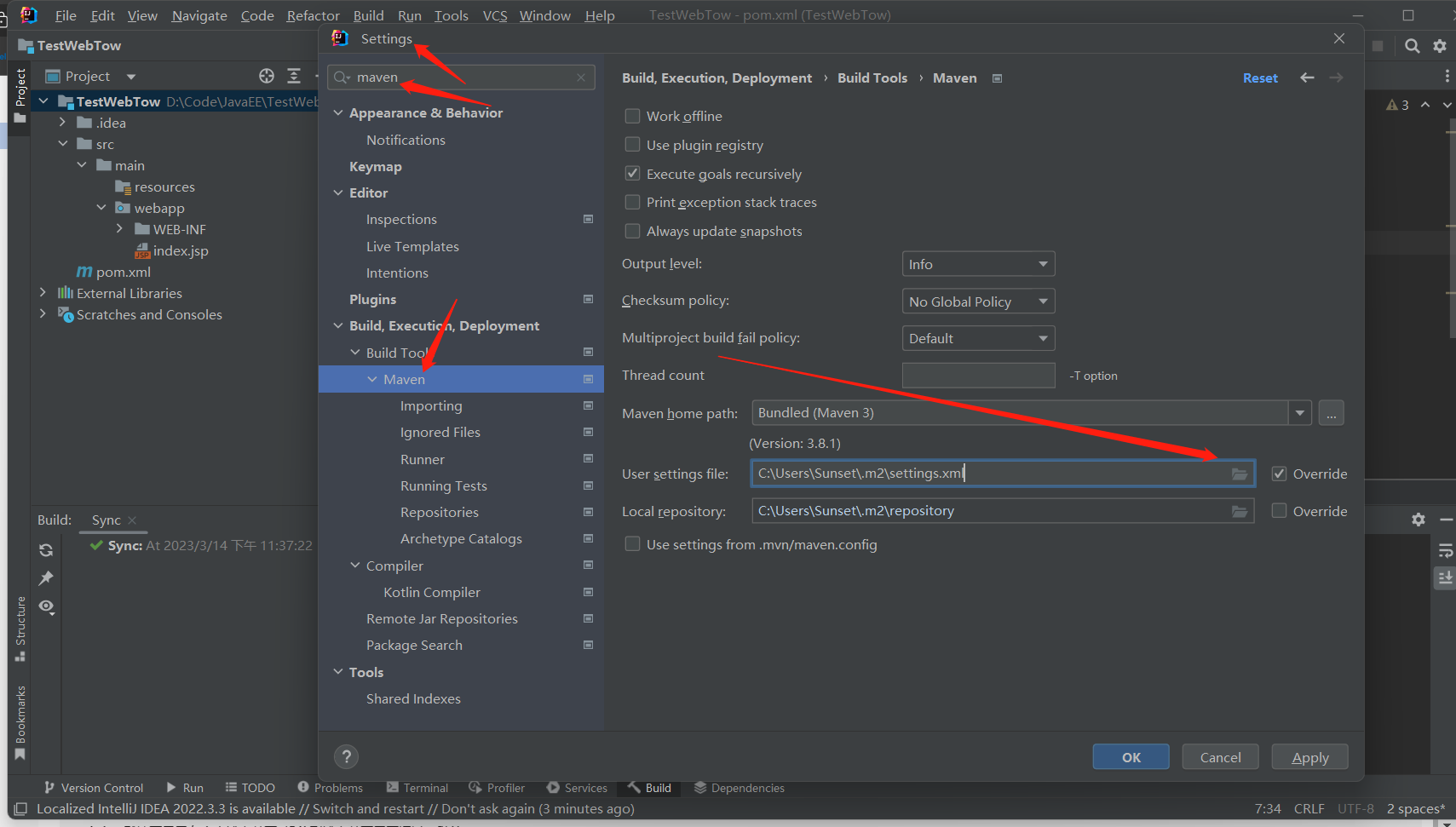
Task: Open the TODO tool window
Action: pyautogui.click(x=250, y=788)
